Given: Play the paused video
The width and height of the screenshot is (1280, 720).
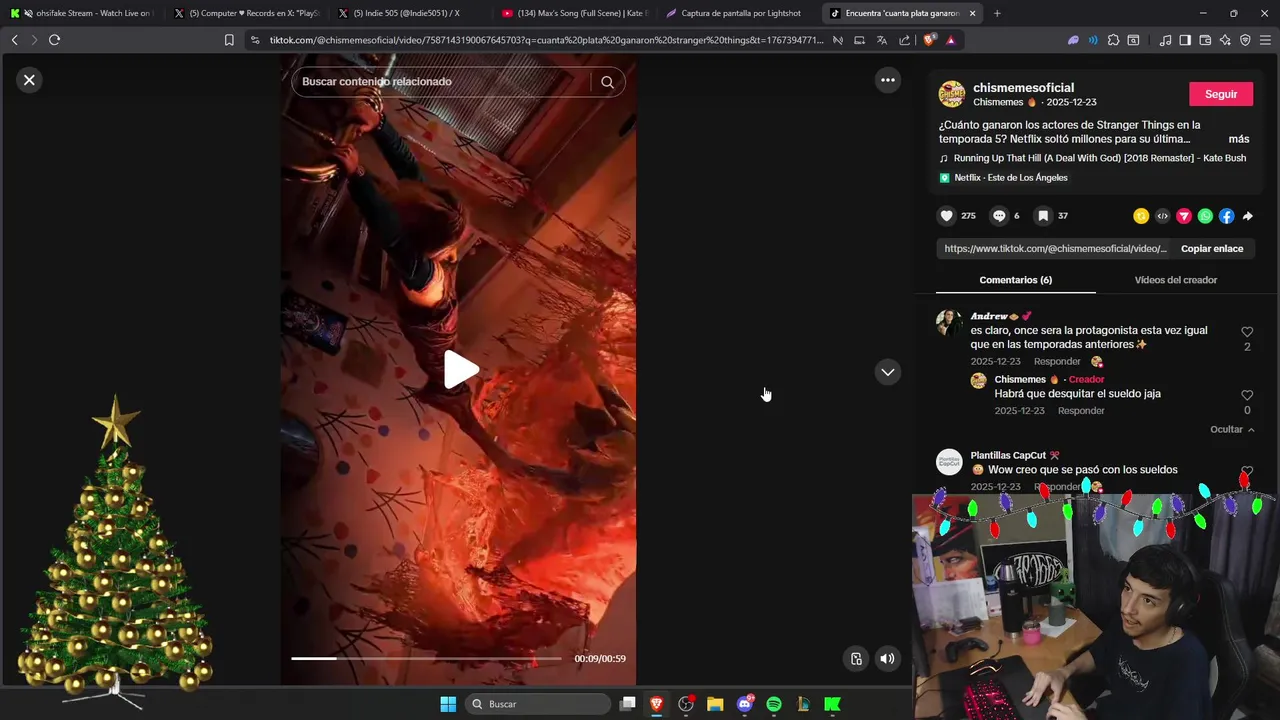Looking at the screenshot, I should (460, 370).
